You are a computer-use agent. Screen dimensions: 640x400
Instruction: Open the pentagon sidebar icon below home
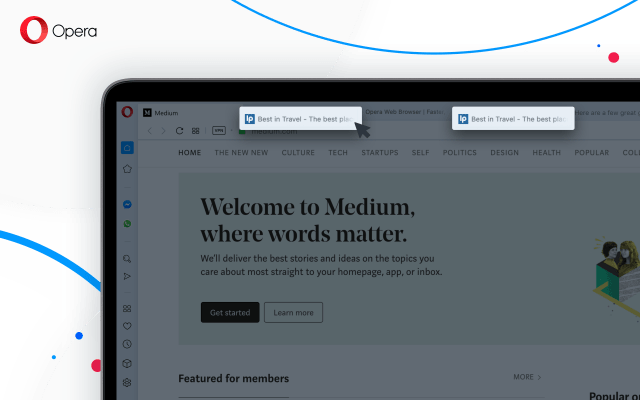click(127, 169)
